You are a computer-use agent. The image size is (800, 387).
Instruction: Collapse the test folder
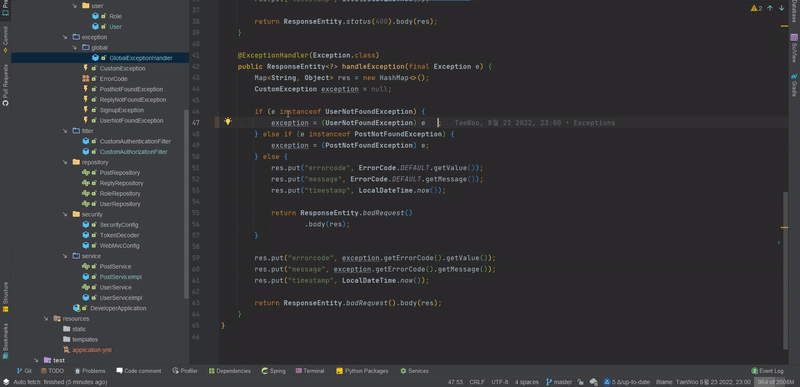pyautogui.click(x=37, y=360)
